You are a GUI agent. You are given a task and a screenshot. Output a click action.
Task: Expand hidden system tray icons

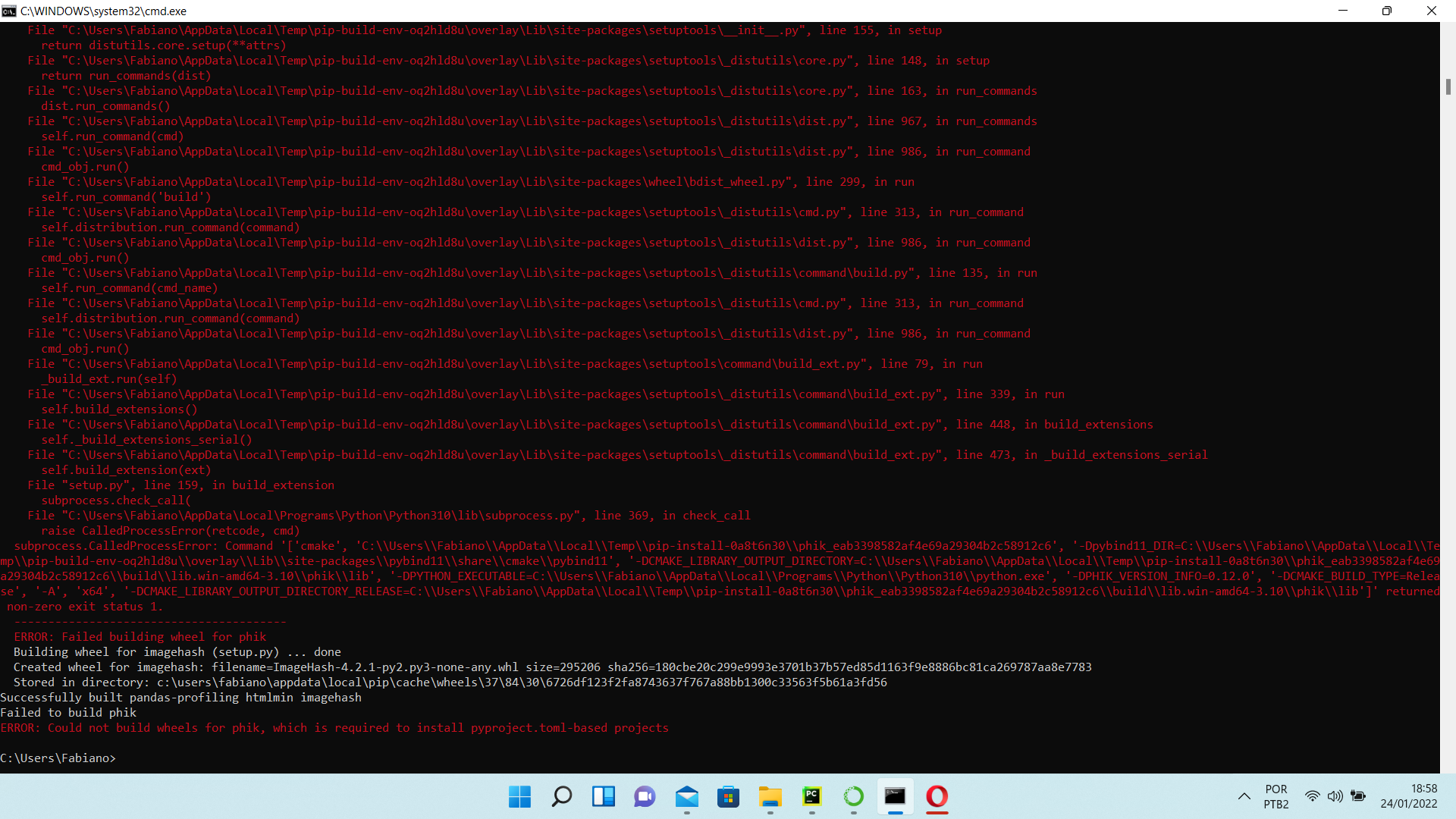(1244, 796)
